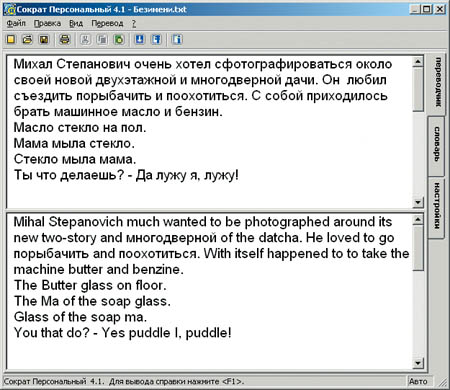This screenshot has width=450, height=390.
Task: Click the line 'The Butter glass on floor.'
Action: tap(90, 285)
